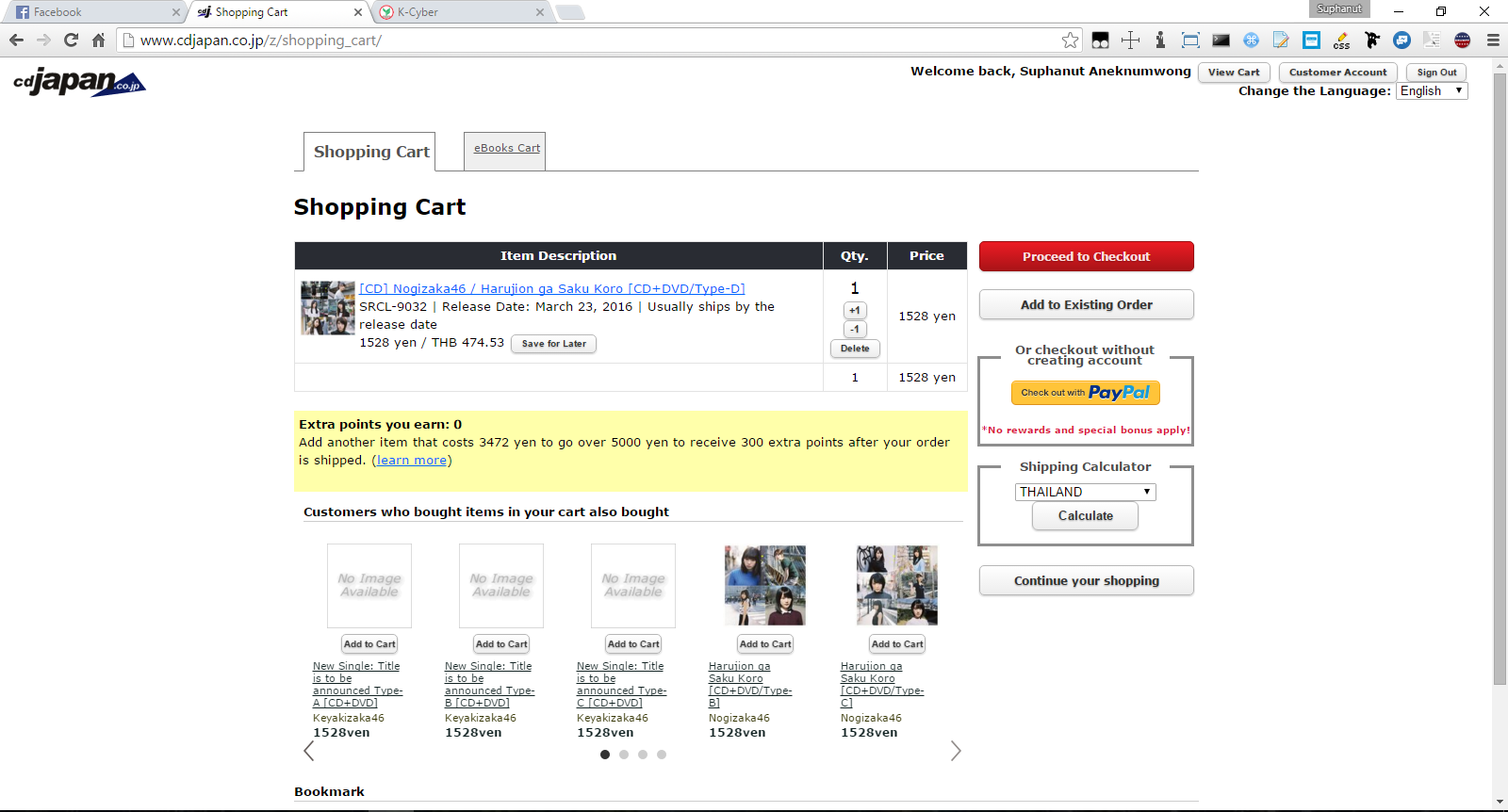
Task: Reload the shopping cart page
Action: [71, 40]
